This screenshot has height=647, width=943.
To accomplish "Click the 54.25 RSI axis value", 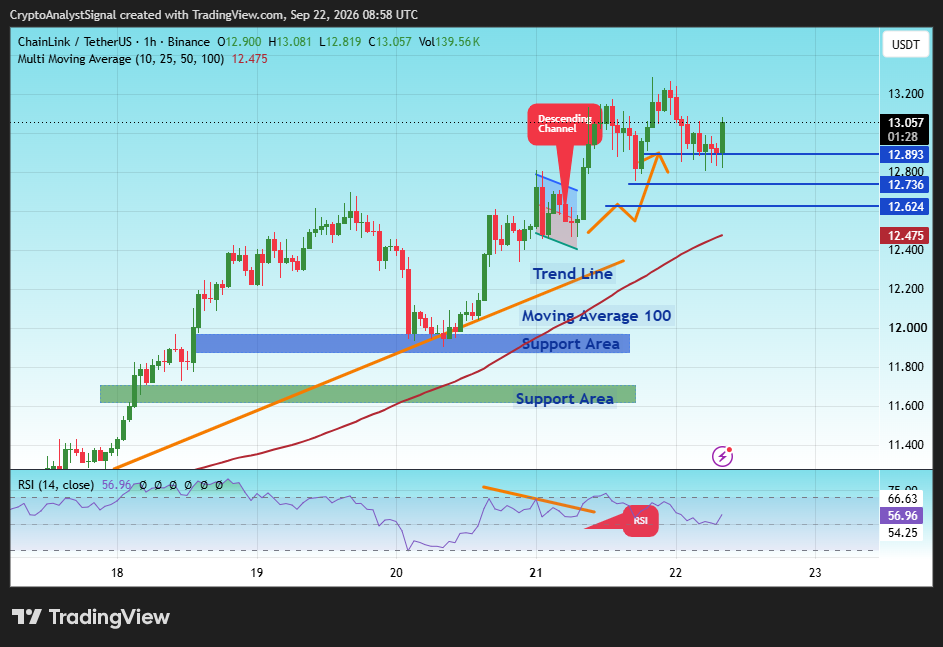I will click(902, 533).
